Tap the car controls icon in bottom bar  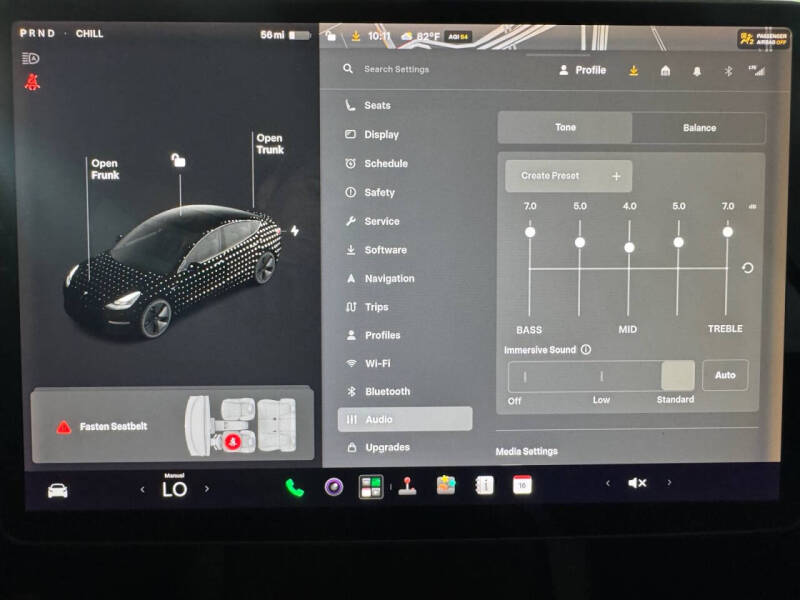pos(58,491)
